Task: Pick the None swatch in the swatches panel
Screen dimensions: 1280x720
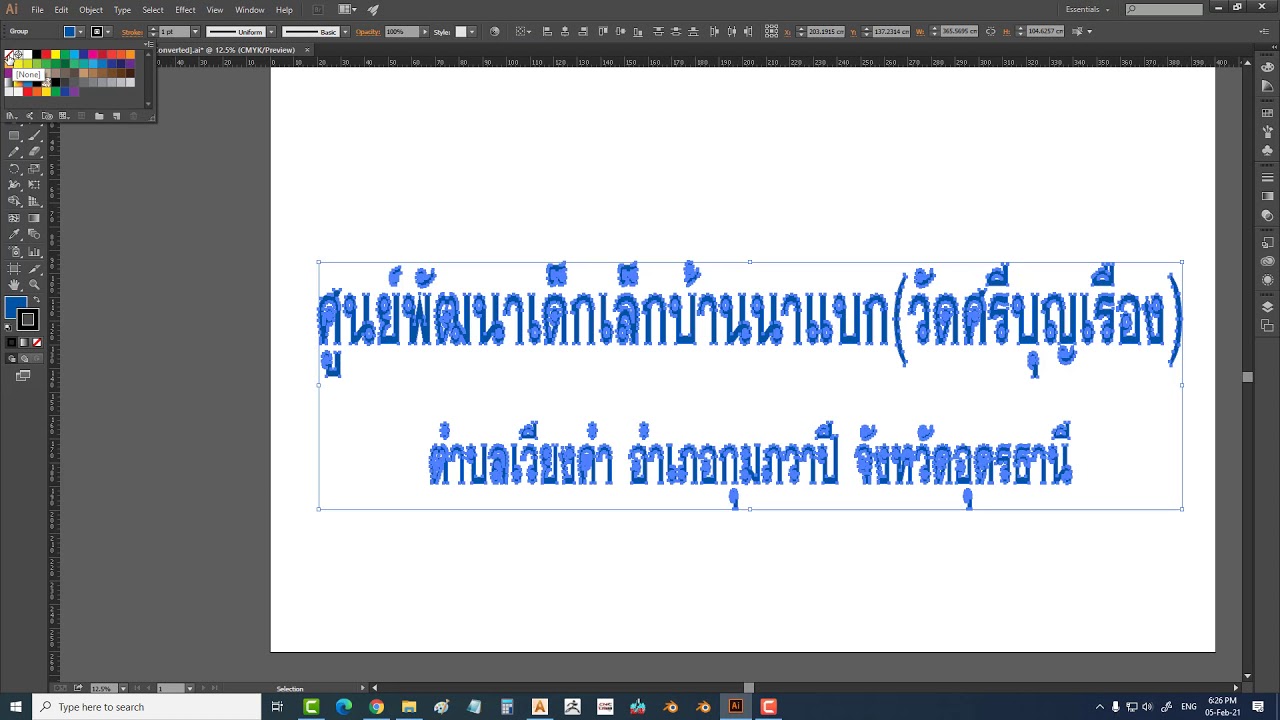Action: (10, 54)
